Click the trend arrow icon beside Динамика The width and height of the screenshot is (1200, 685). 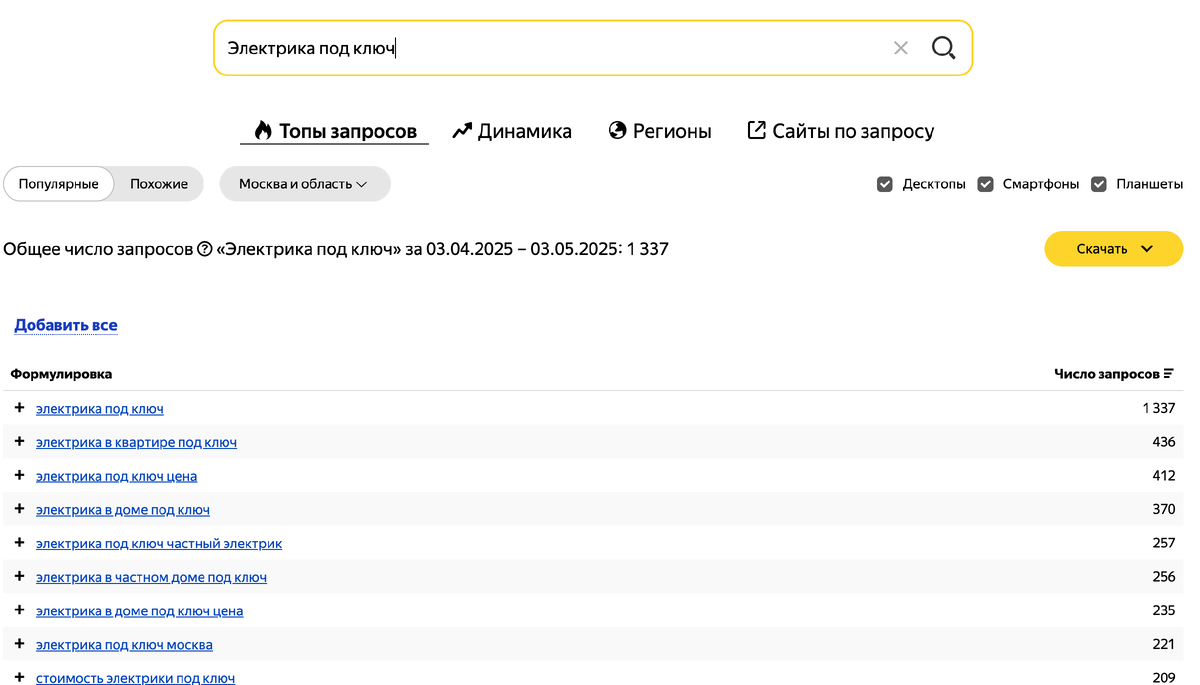pos(461,130)
